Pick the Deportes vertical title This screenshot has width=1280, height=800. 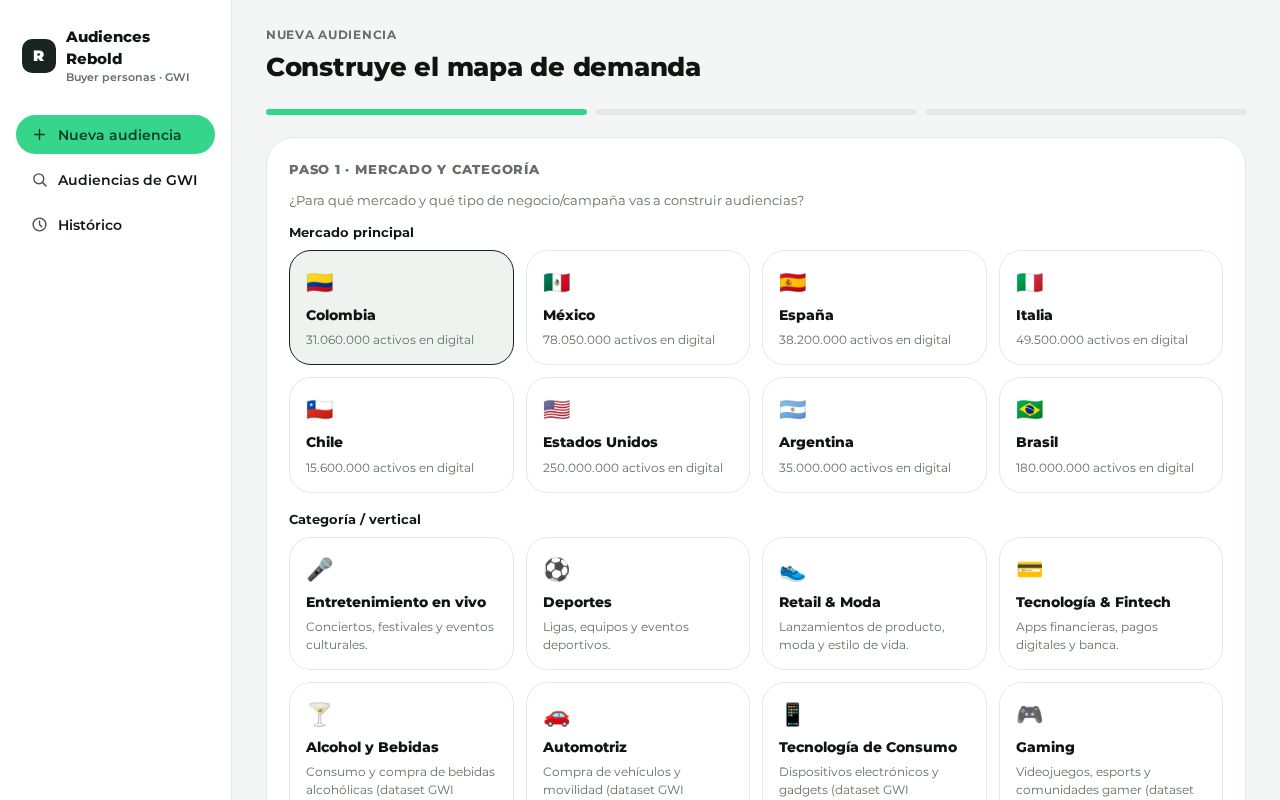coord(577,602)
